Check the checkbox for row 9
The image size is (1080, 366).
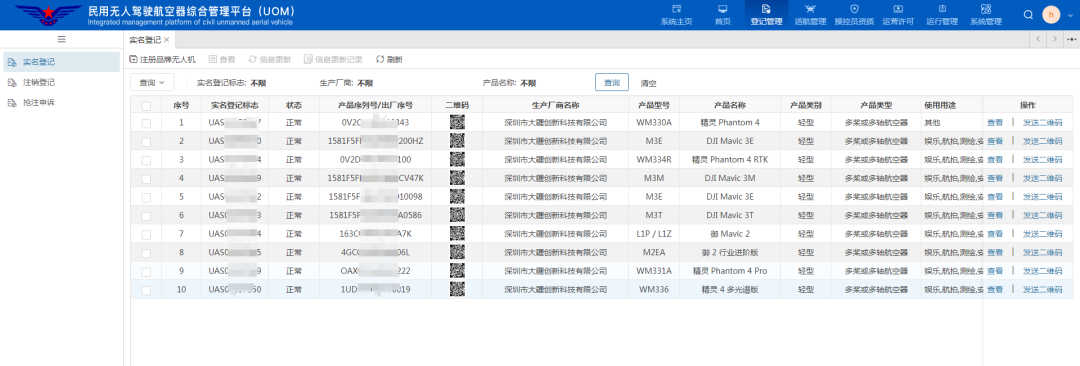click(146, 272)
